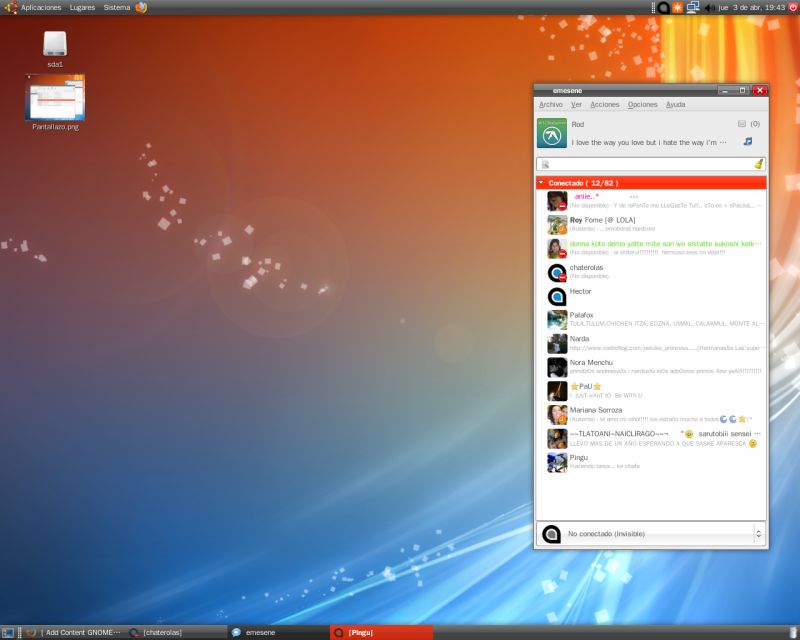The width and height of the screenshot is (800, 640).
Task: Click the mail inbox envelope icon
Action: click(x=742, y=124)
